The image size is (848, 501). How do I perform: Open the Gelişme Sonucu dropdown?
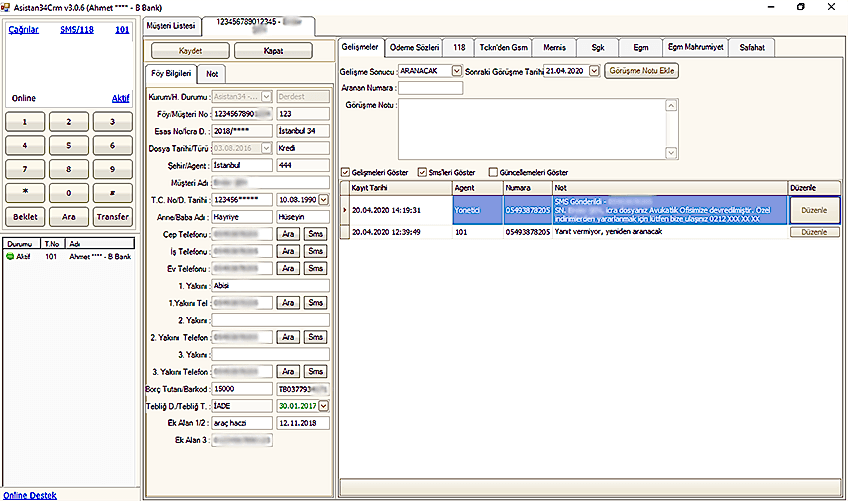pos(457,71)
